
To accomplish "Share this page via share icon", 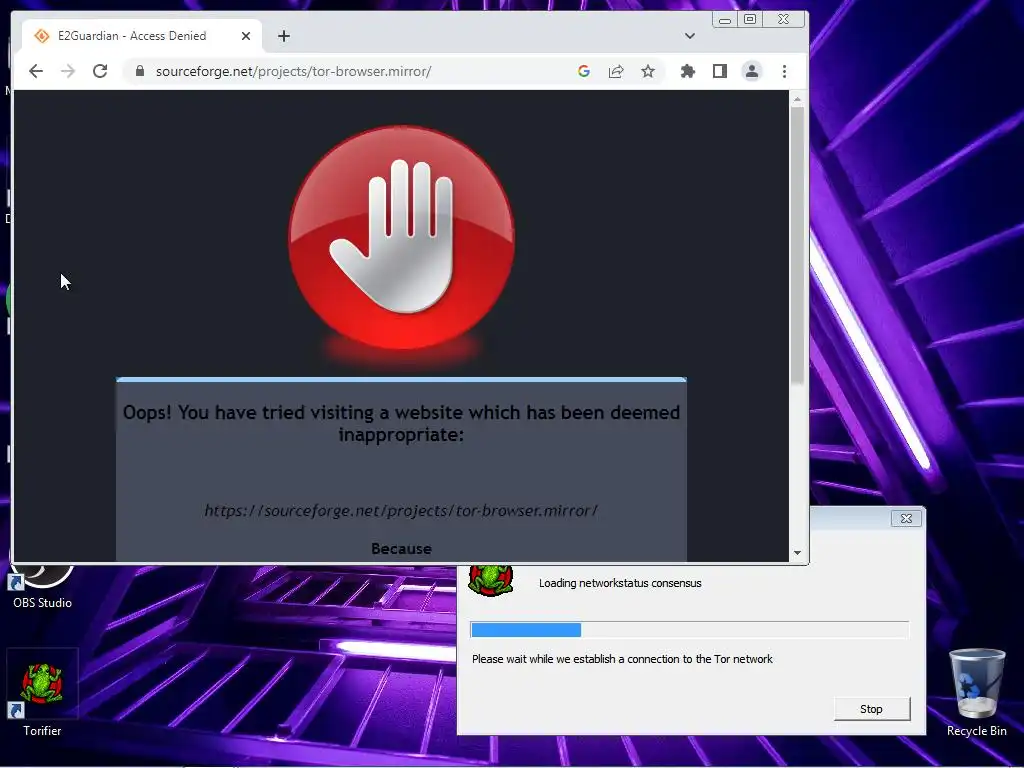I will pos(616,71).
